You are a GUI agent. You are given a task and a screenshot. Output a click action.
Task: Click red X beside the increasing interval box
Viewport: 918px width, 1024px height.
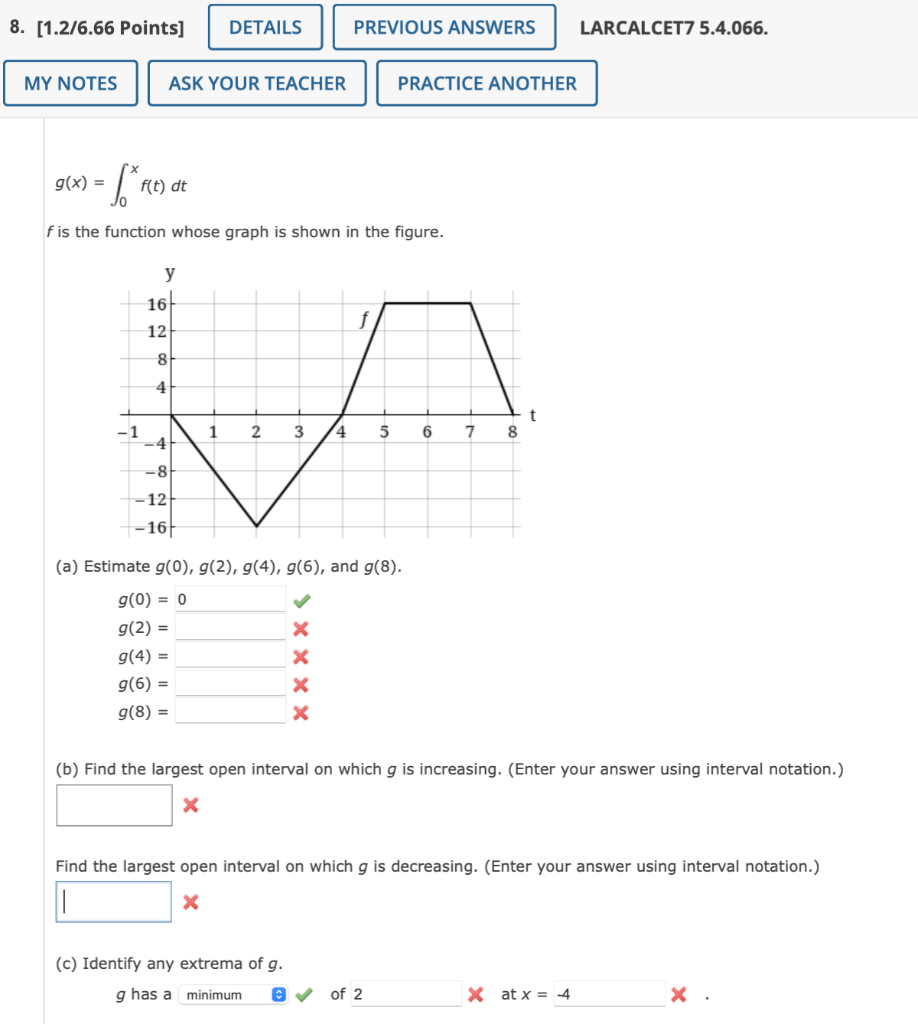click(x=190, y=804)
